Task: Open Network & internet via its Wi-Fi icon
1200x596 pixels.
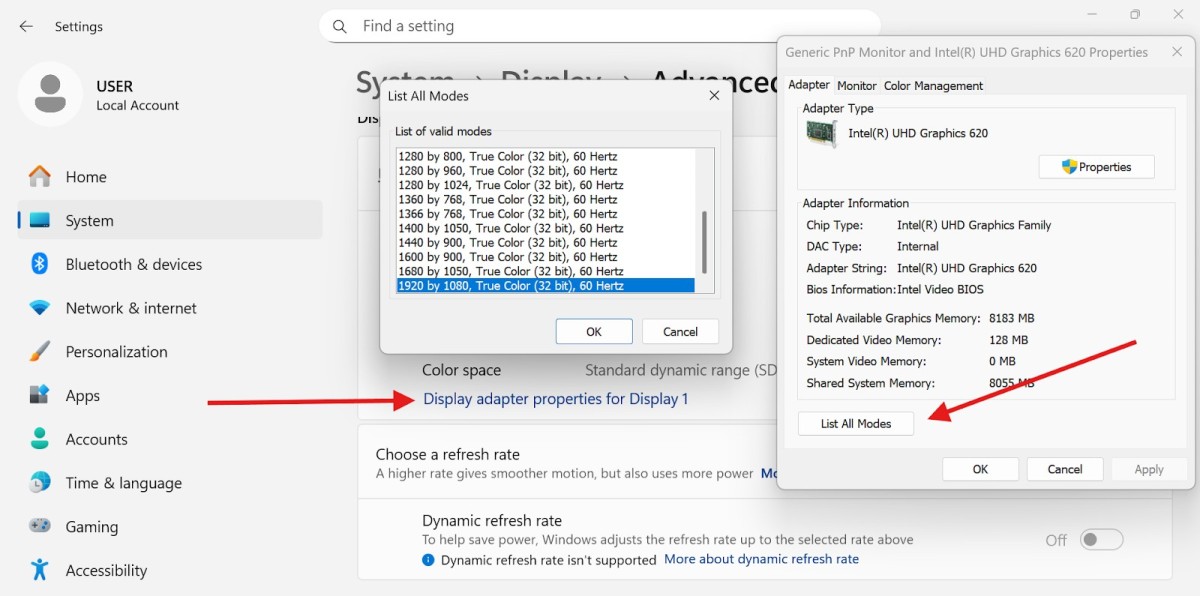Action: pos(38,308)
